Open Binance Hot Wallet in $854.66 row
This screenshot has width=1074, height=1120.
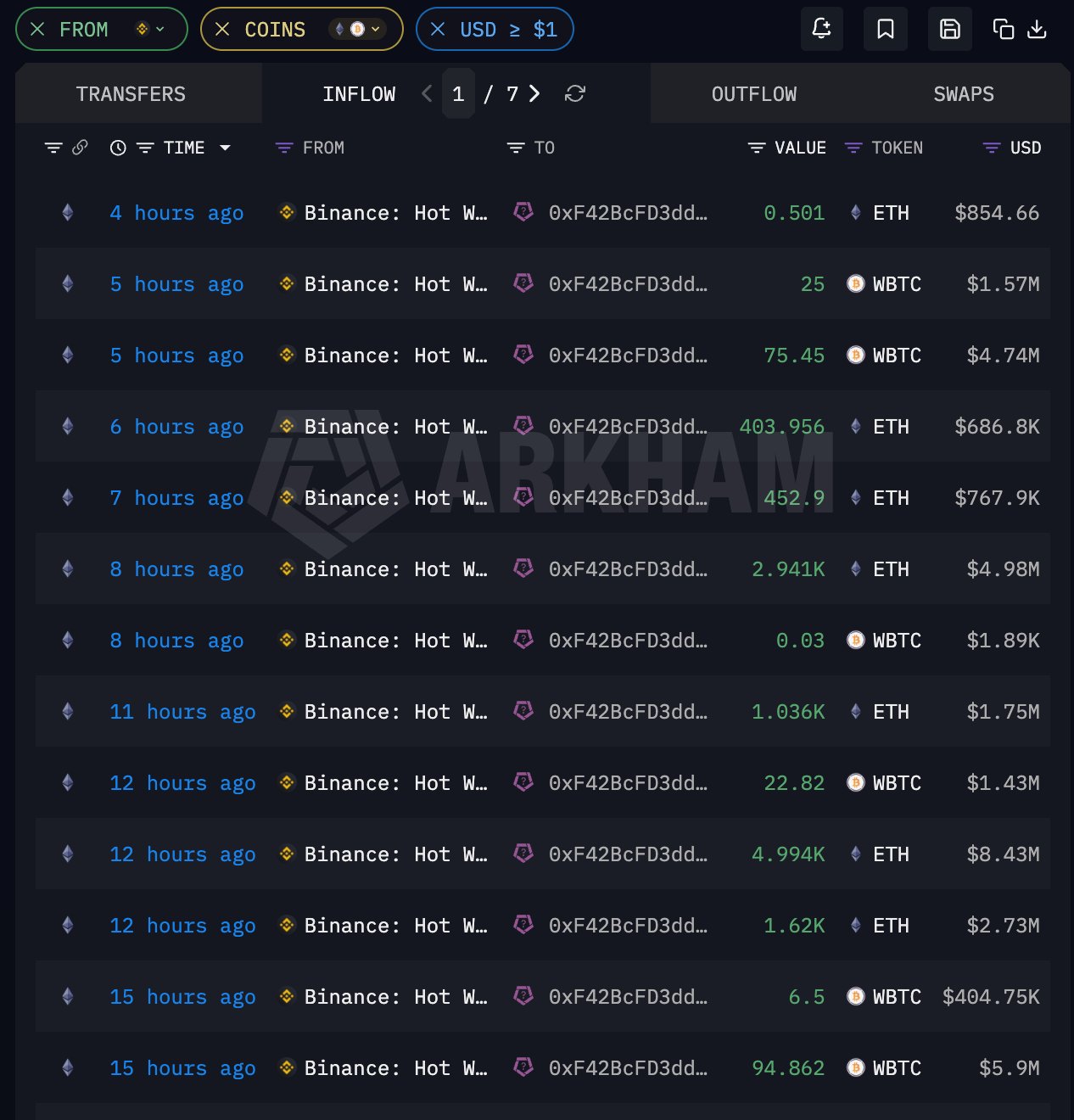click(x=396, y=213)
